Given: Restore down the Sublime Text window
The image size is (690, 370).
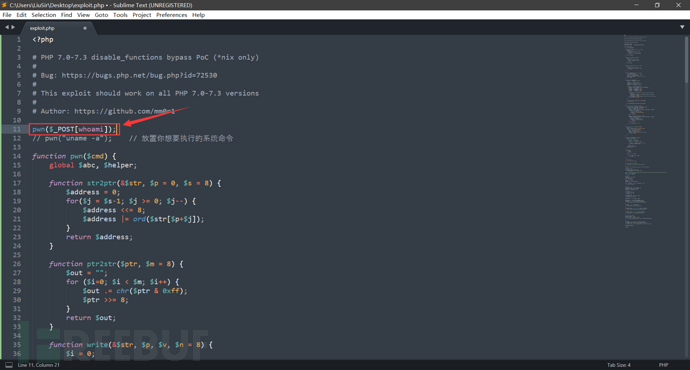Looking at the screenshot, I should pyautogui.click(x=657, y=5).
